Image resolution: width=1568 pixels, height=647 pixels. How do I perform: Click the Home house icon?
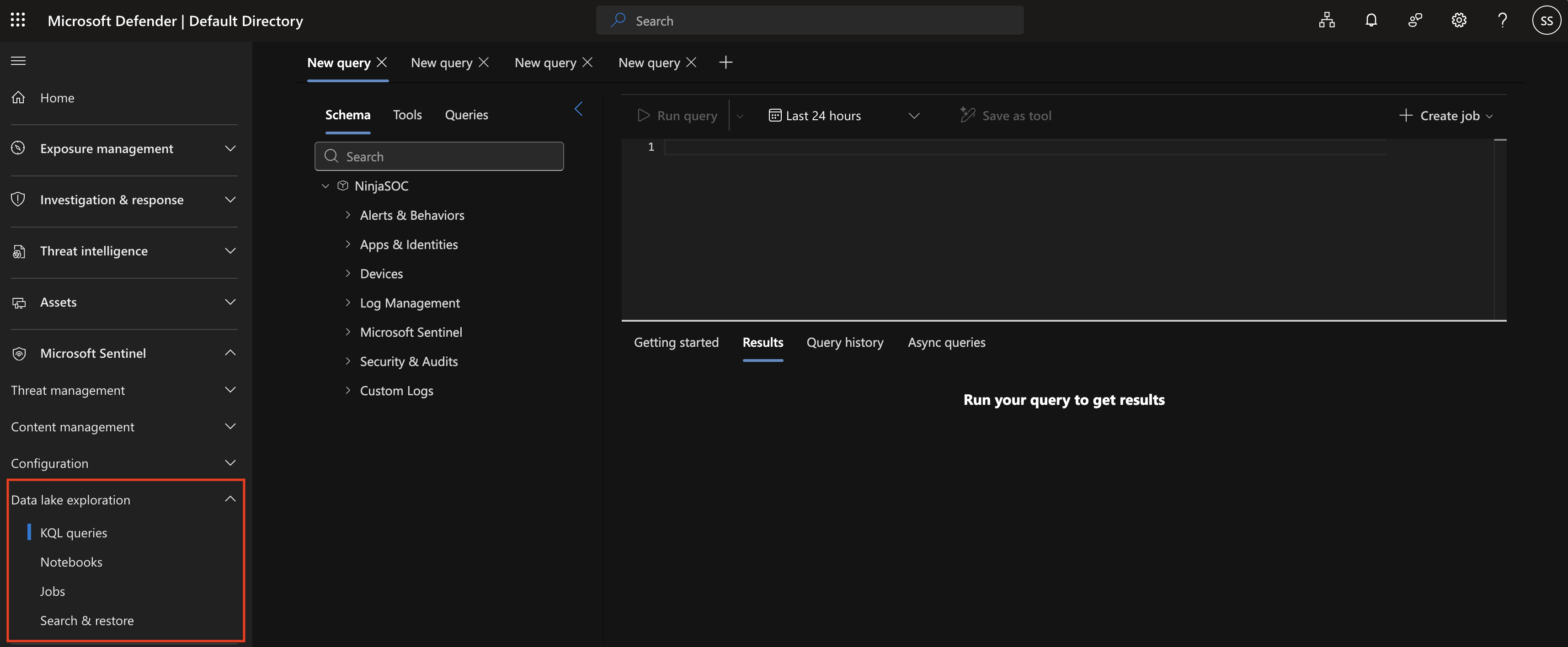tap(19, 97)
